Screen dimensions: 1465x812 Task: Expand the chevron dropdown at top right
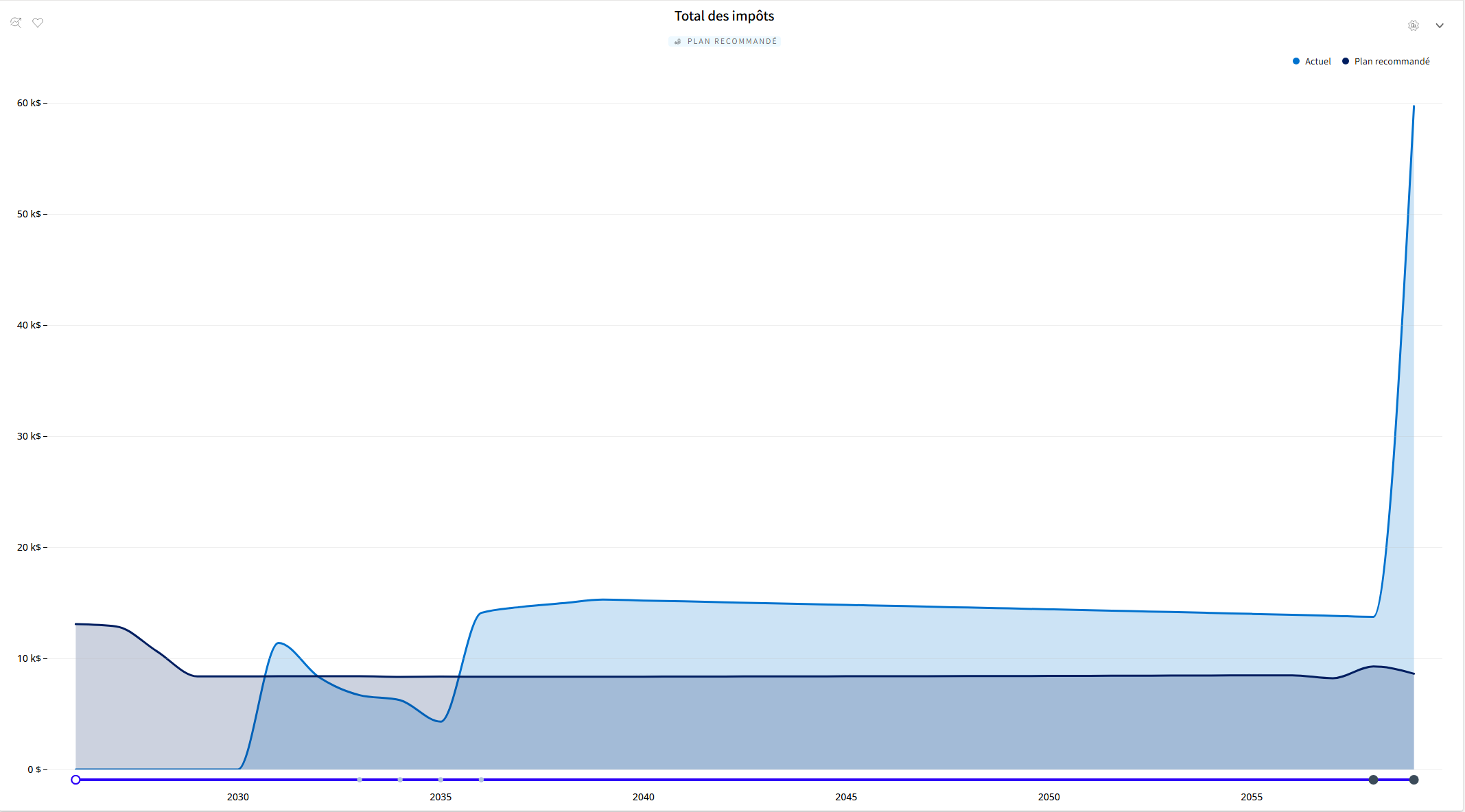(x=1440, y=25)
